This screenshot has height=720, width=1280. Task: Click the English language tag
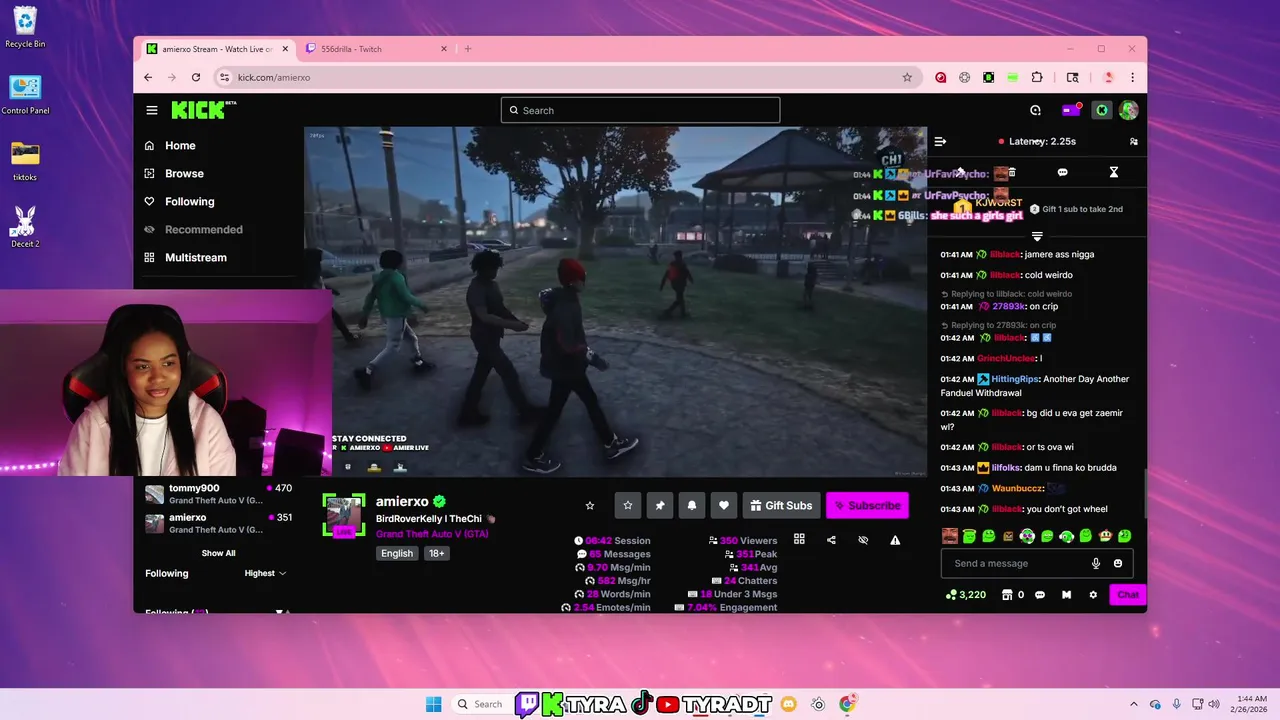point(397,553)
